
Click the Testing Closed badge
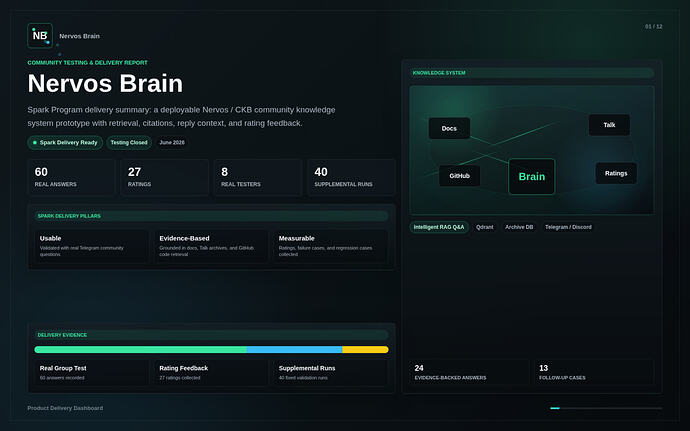tap(129, 143)
